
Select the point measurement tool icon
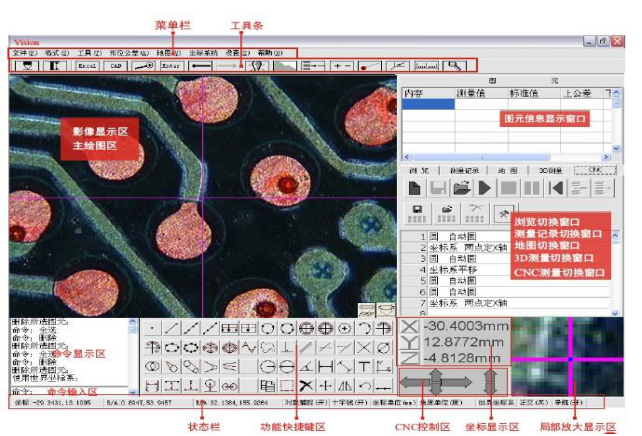pyautogui.click(x=152, y=328)
